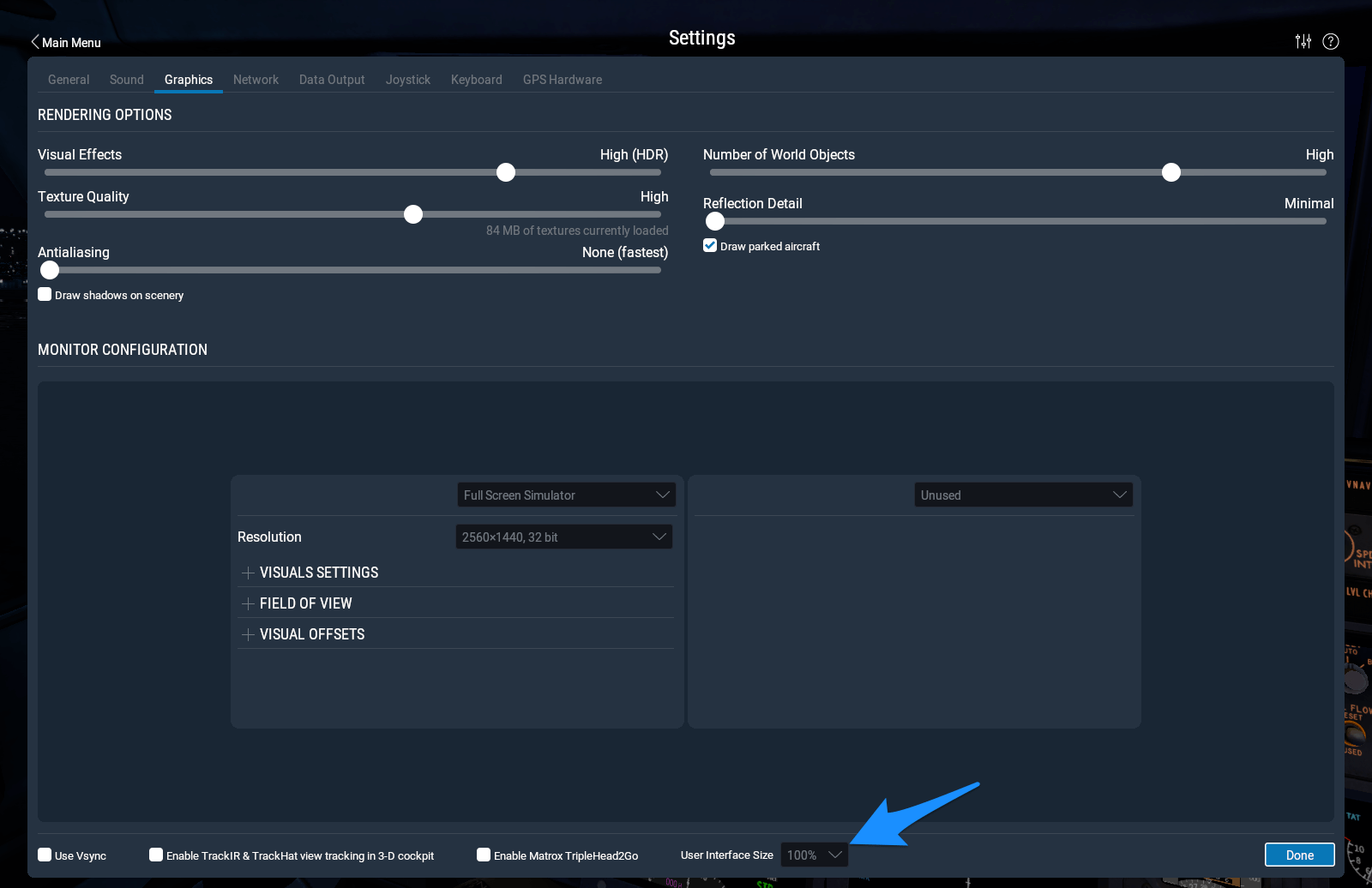
Task: Enable Draw shadows on scenery
Action: 45,294
